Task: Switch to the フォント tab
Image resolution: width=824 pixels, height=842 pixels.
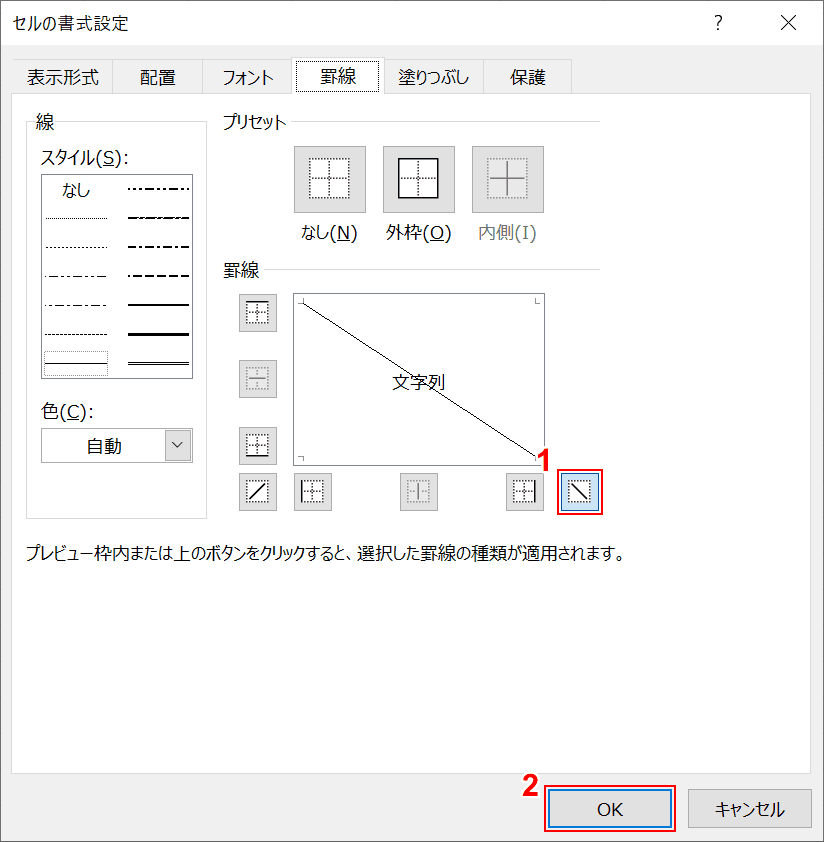Action: coord(248,77)
